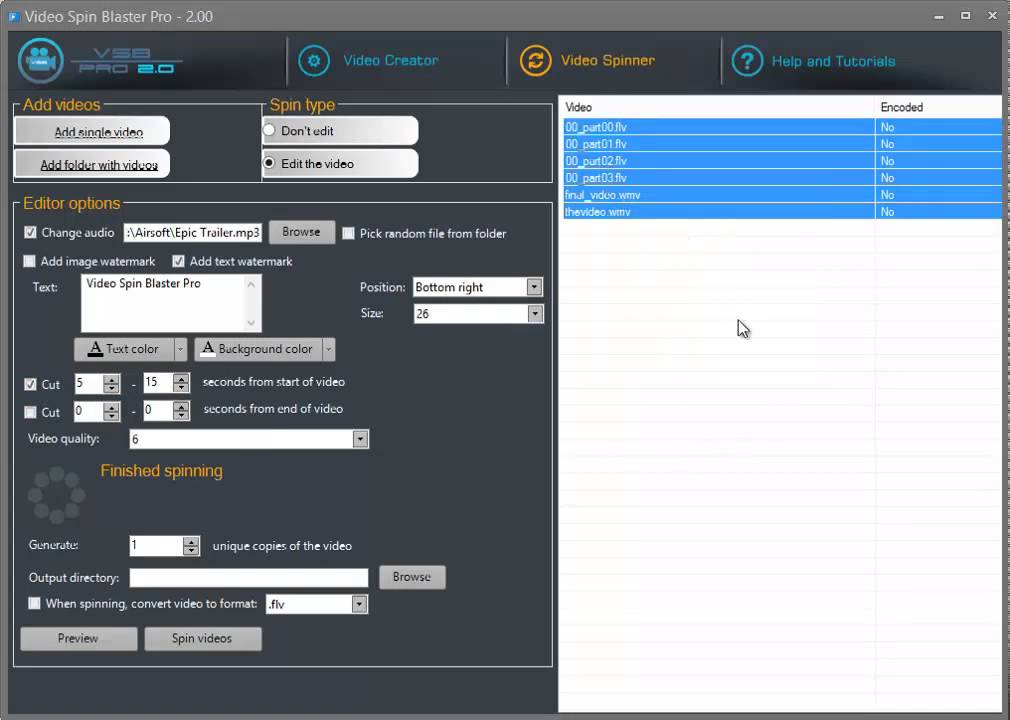Open the Video quality dropdown
This screenshot has width=1010, height=720.
(x=360, y=439)
